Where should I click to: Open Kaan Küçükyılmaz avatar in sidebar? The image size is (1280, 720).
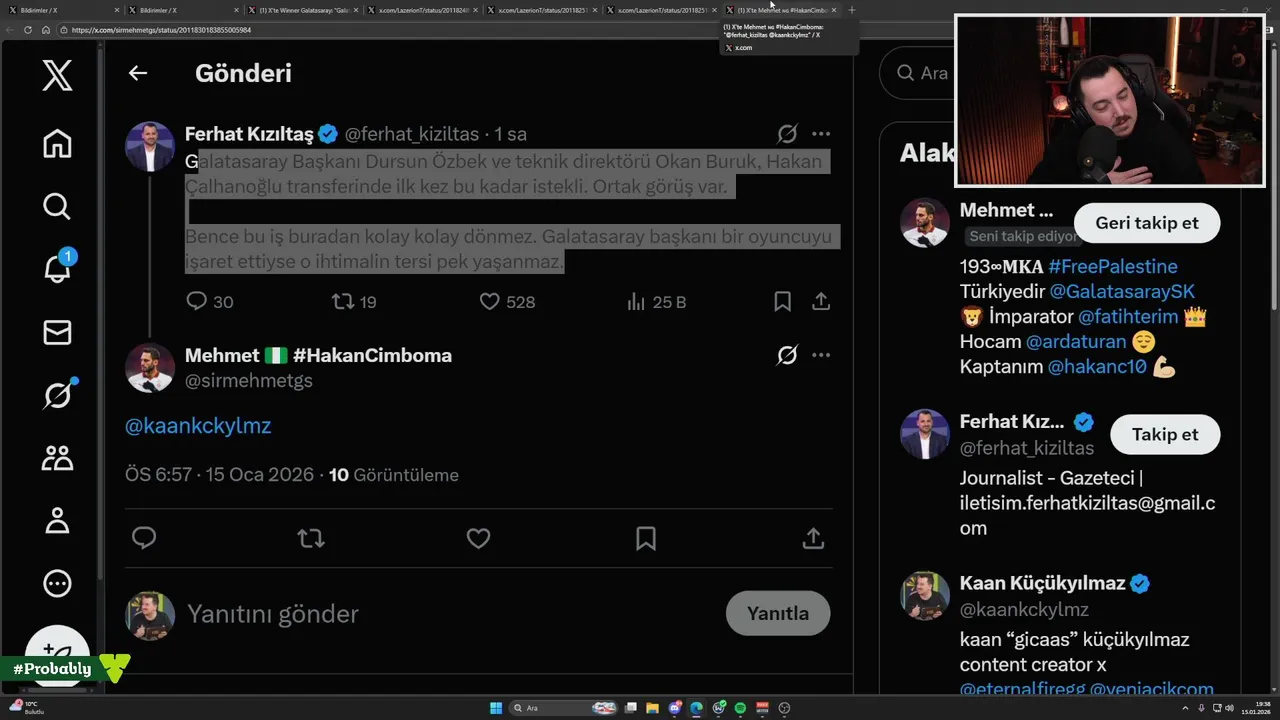click(x=925, y=595)
